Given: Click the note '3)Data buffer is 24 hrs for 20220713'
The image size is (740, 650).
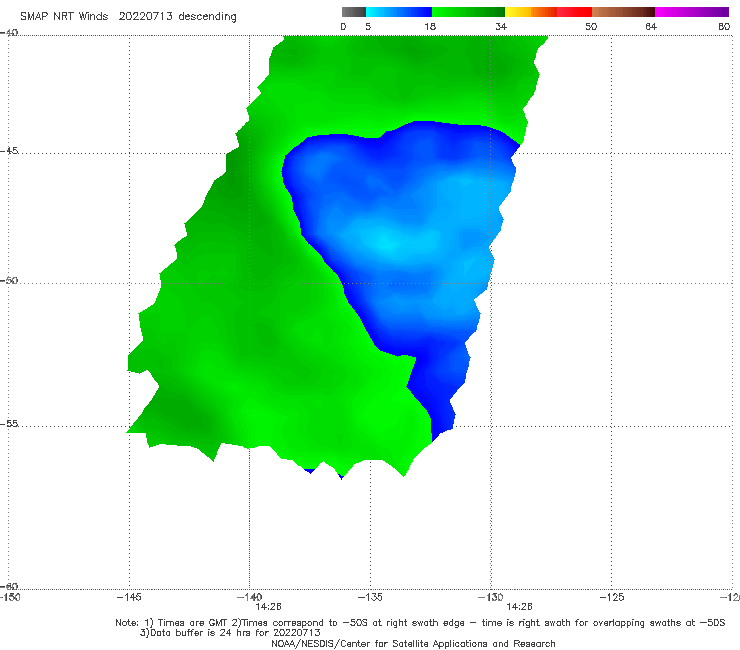Looking at the screenshot, I should click(230, 633).
